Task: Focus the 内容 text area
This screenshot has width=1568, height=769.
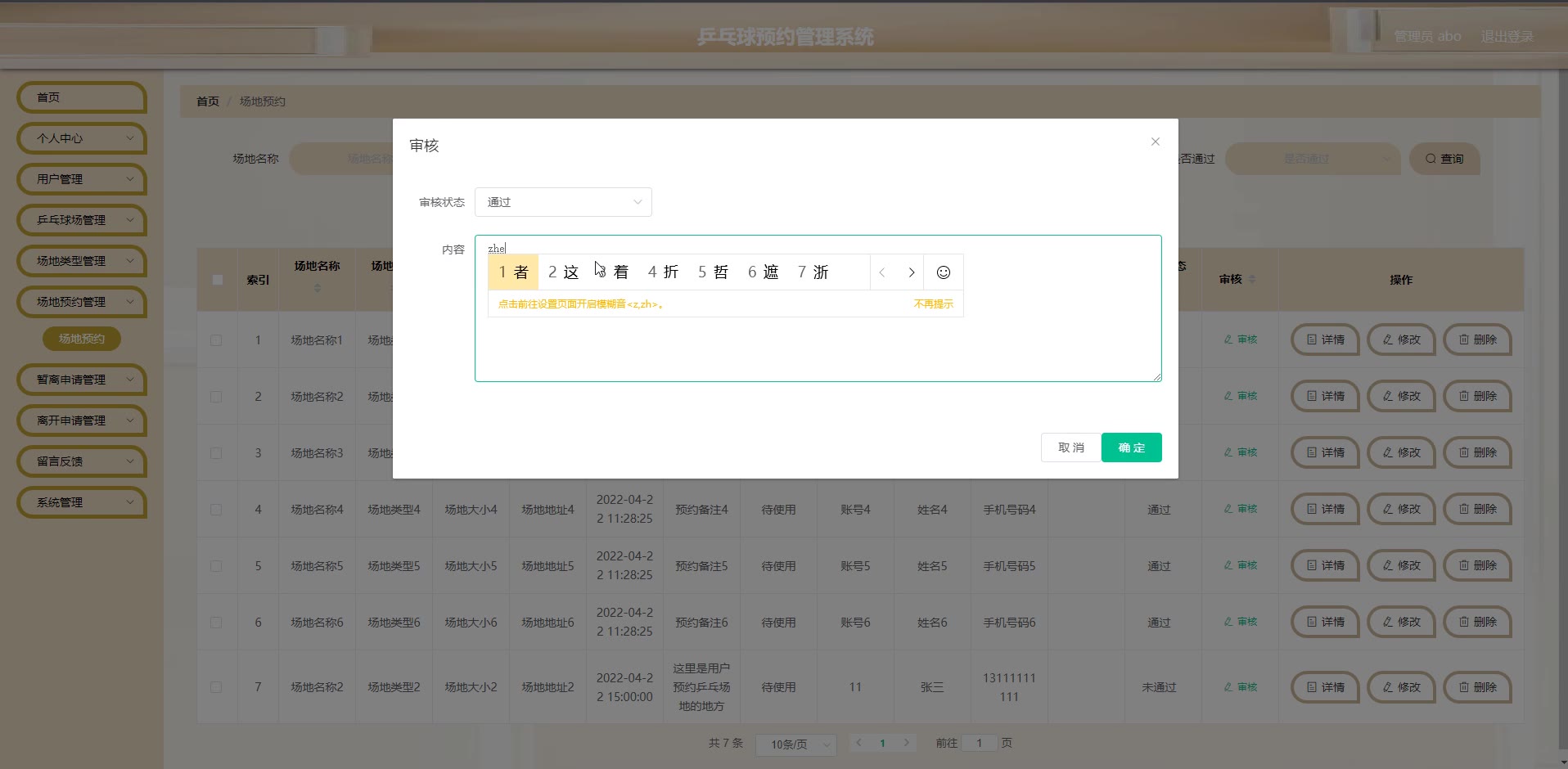Action: pyautogui.click(x=818, y=308)
